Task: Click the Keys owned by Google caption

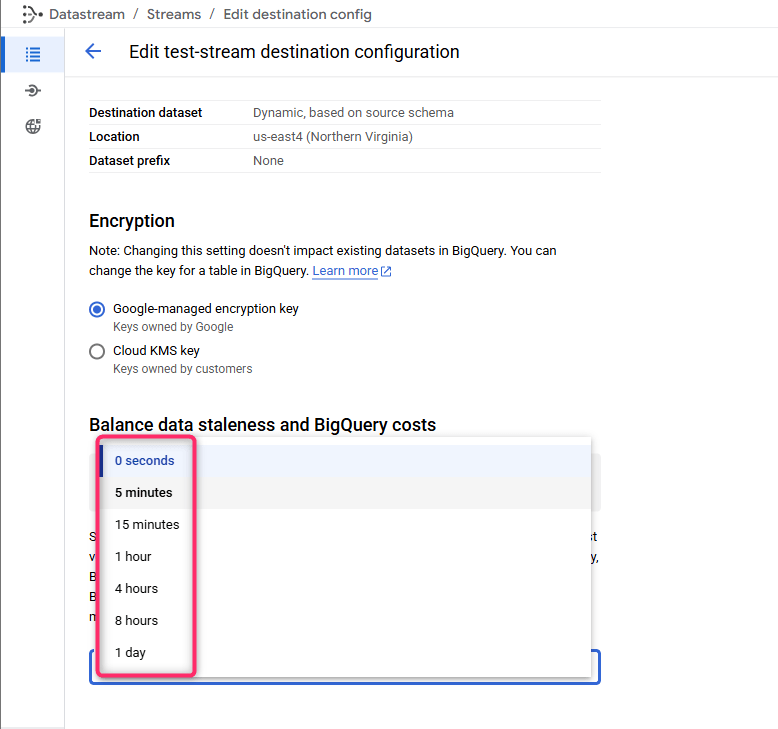Action: coord(173,327)
